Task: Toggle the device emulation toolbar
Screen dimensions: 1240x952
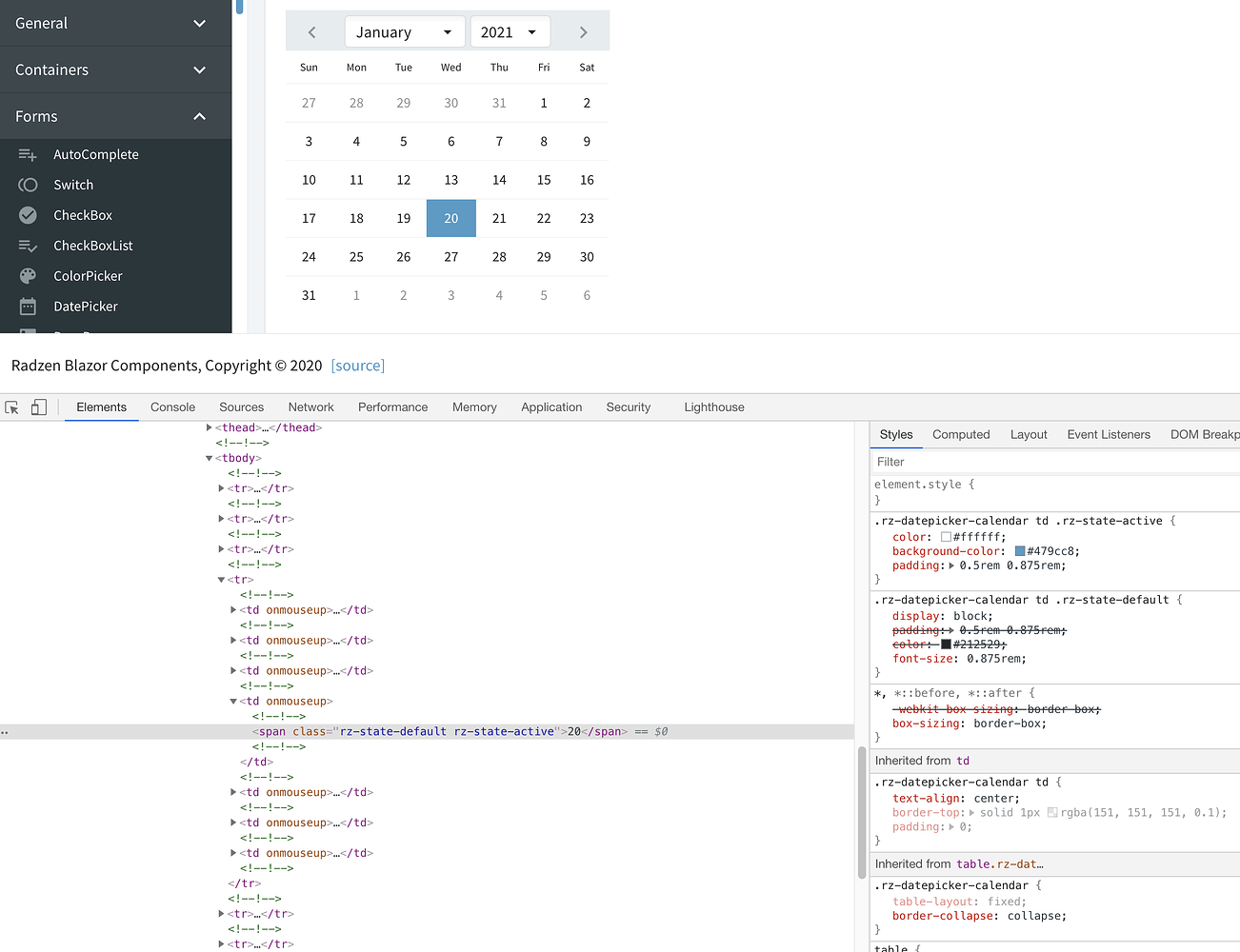Action: click(38, 407)
